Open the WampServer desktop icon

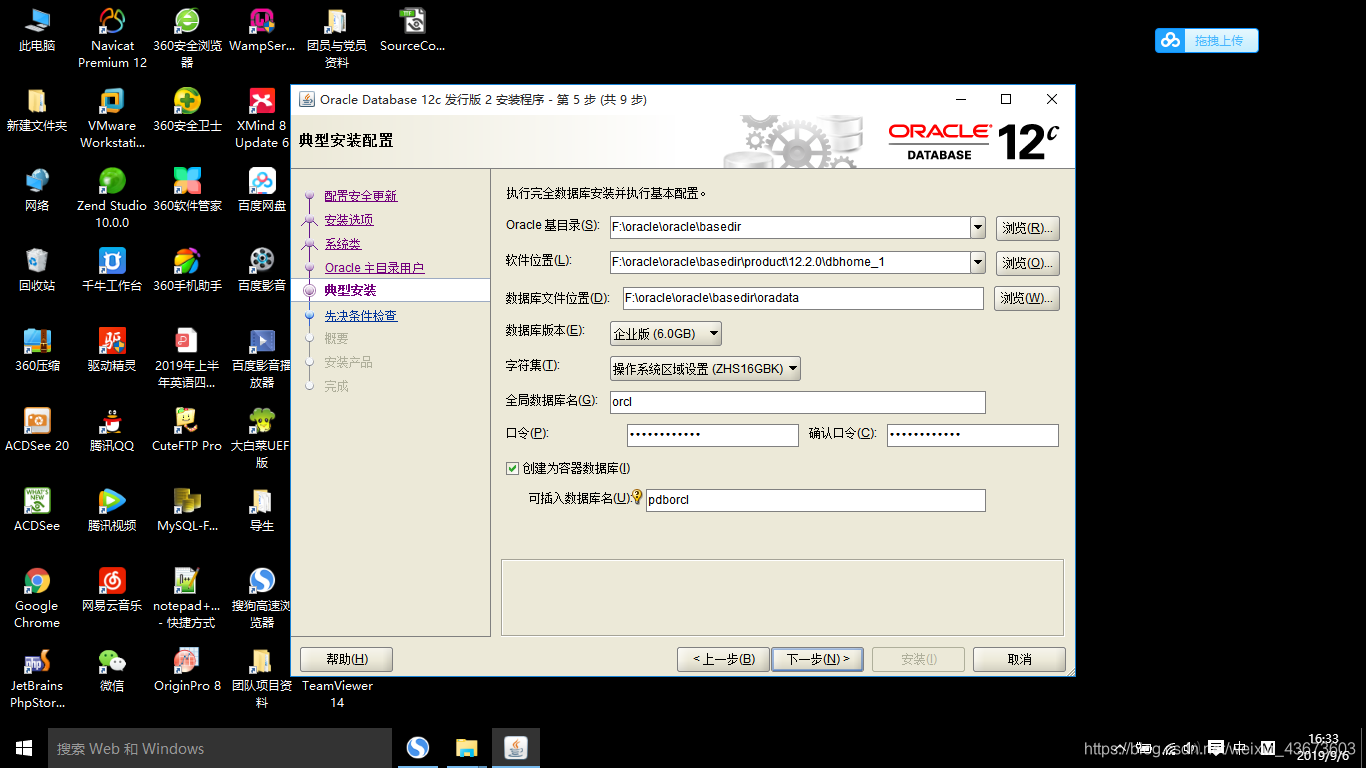point(262,30)
